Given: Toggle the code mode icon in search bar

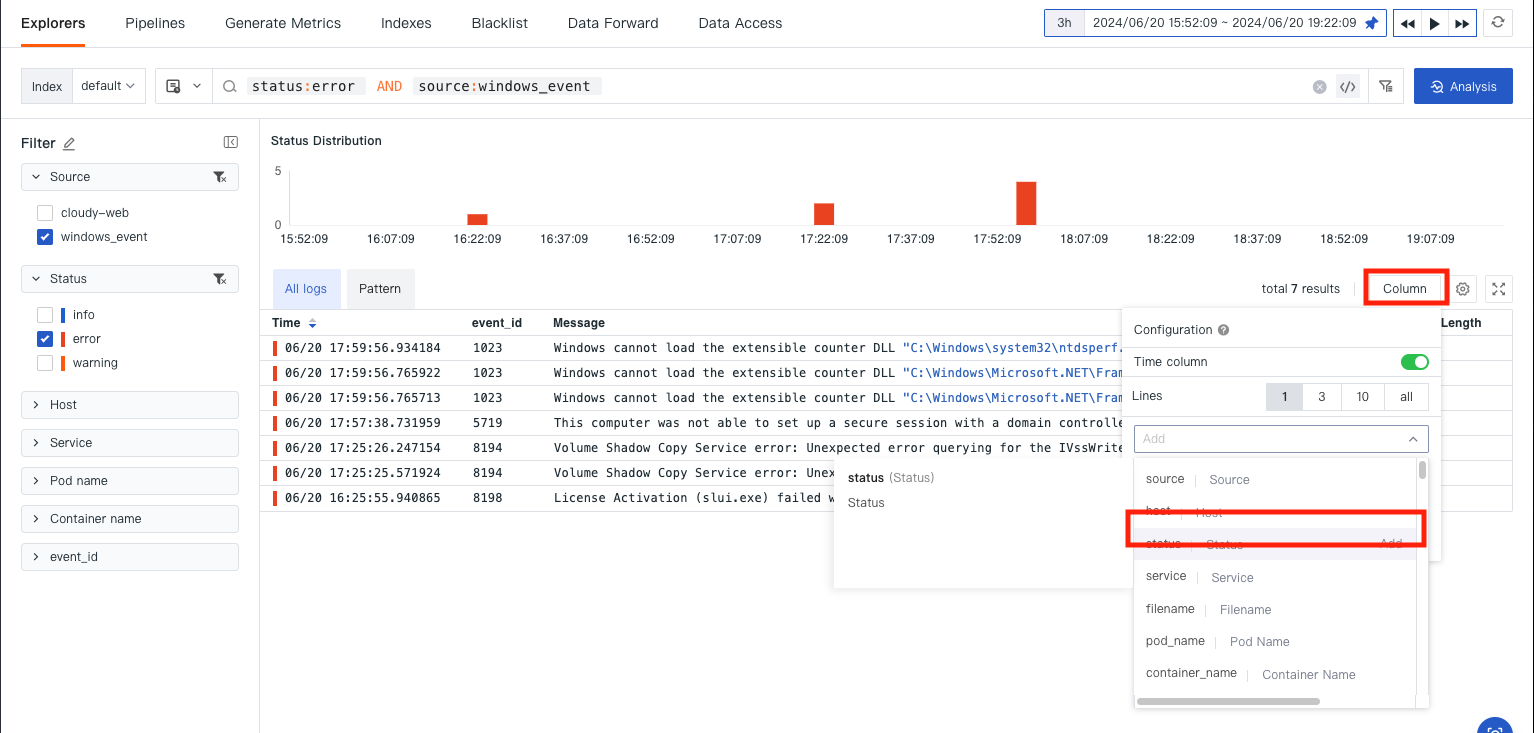Looking at the screenshot, I should click(1348, 87).
